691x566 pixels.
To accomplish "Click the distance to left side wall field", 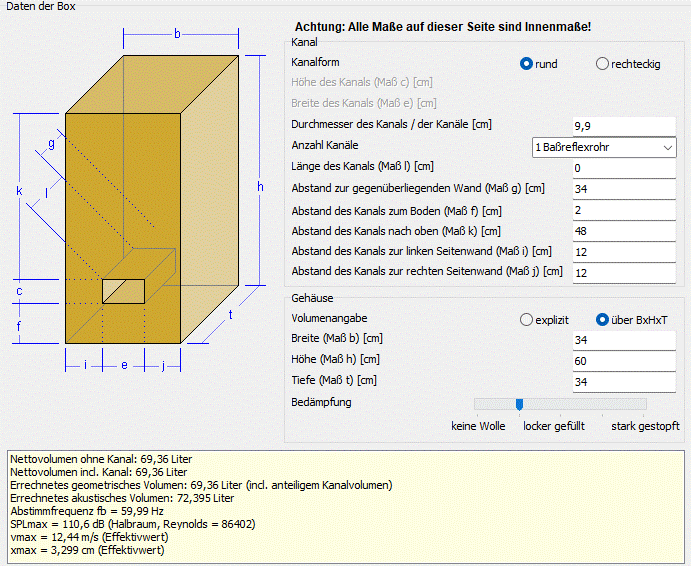I will point(623,252).
